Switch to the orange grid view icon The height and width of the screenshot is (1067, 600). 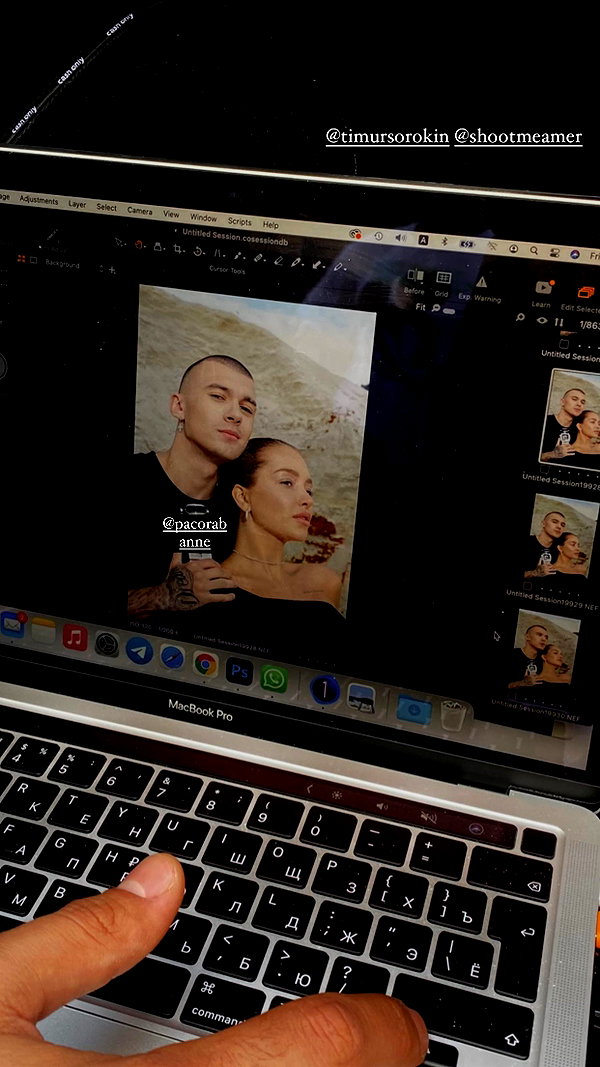pyautogui.click(x=20, y=258)
